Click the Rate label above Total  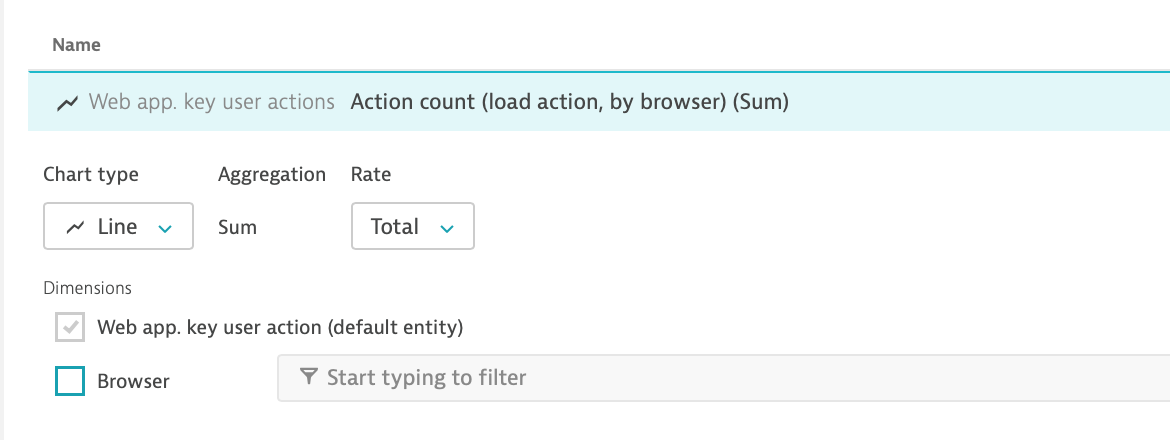click(371, 174)
